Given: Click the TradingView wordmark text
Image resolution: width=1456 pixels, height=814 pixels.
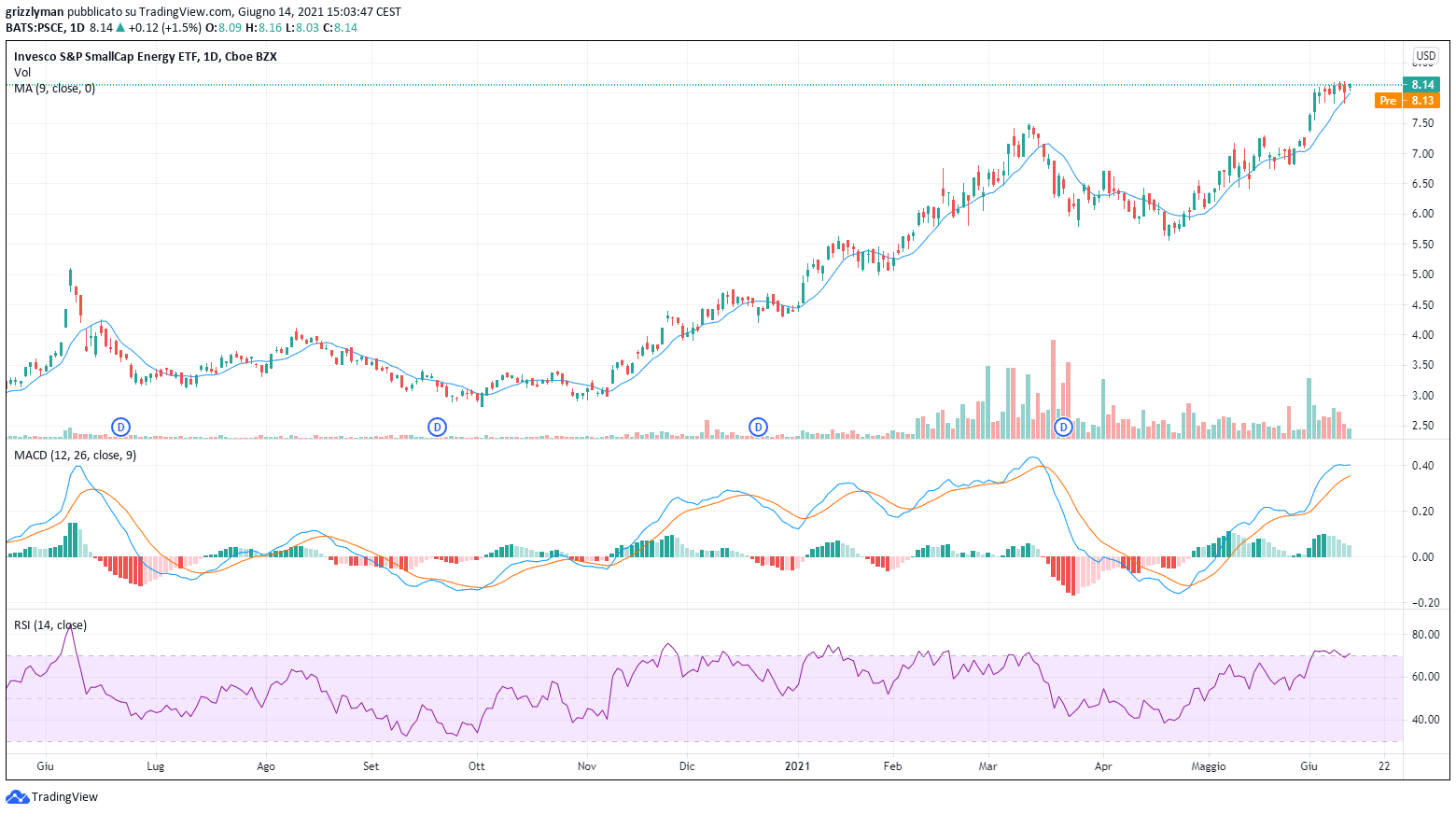Looking at the screenshot, I should (x=64, y=797).
